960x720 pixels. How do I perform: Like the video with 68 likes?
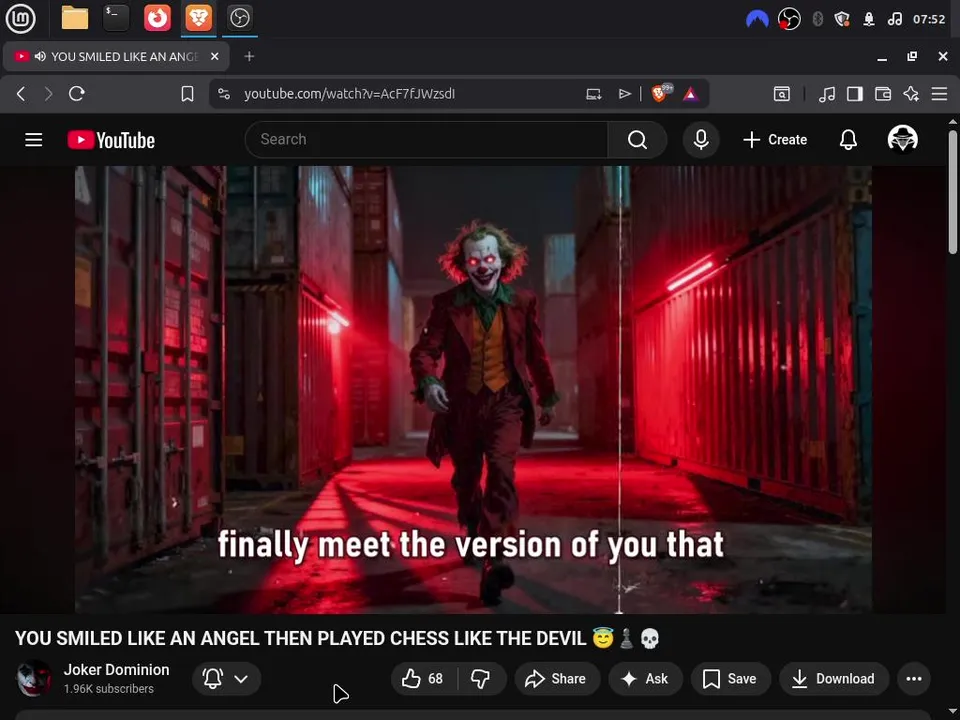423,678
